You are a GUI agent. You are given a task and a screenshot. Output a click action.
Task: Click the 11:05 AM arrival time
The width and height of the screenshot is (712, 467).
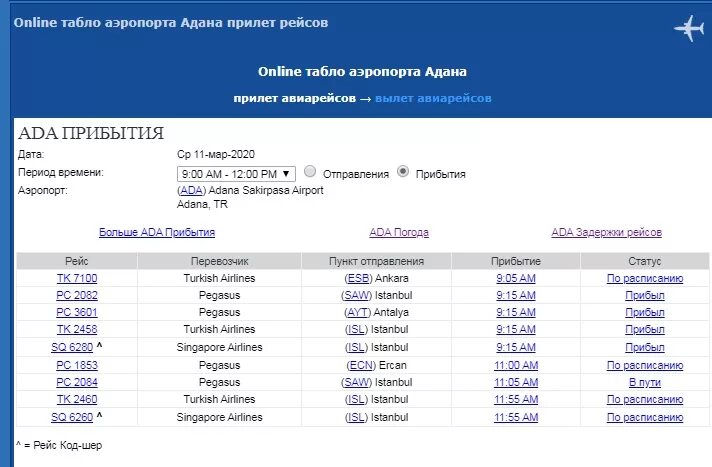pyautogui.click(x=516, y=382)
